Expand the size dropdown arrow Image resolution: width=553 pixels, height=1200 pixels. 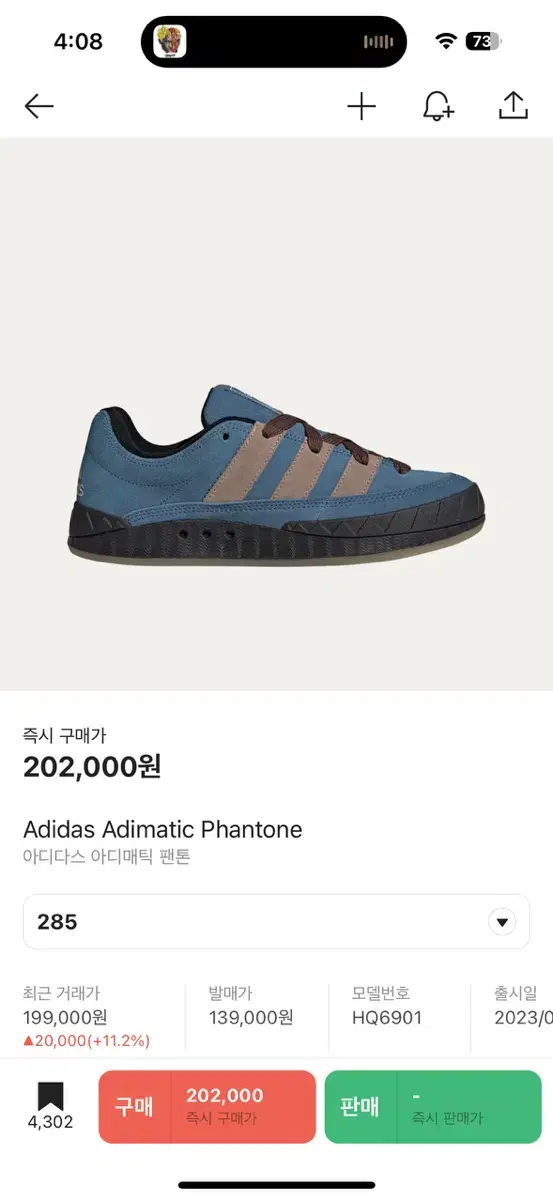point(502,922)
